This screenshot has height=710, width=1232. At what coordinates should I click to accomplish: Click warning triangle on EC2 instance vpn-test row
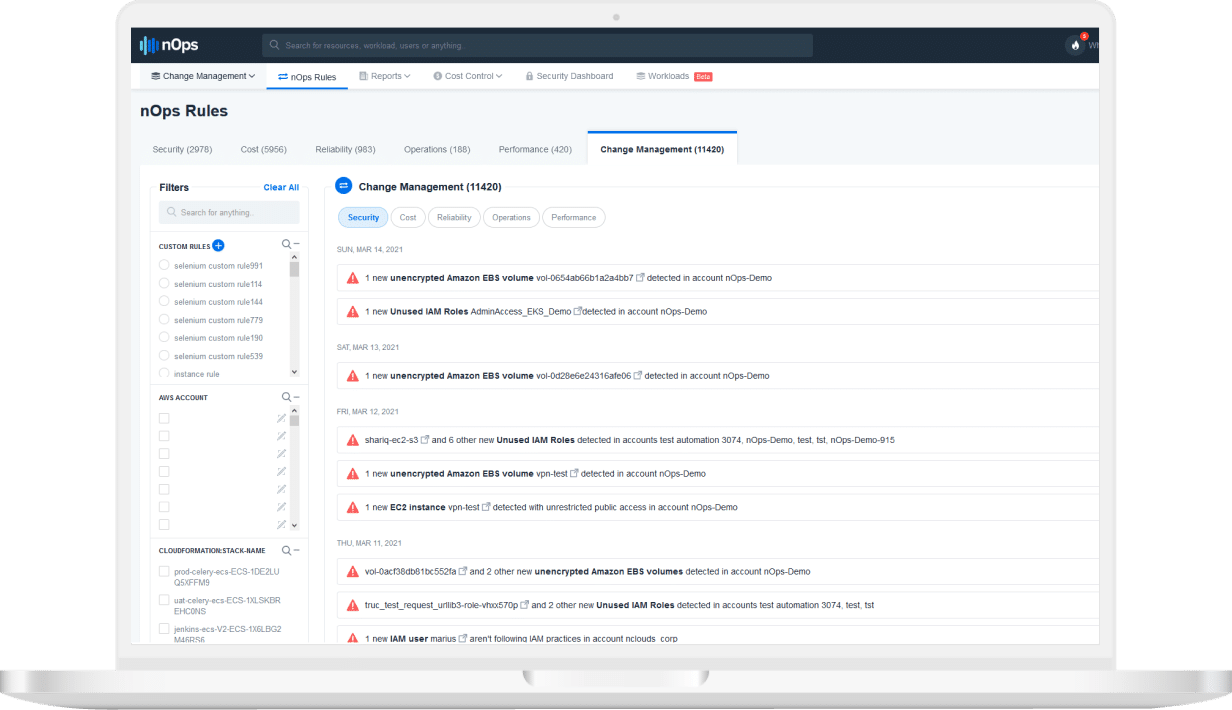tap(352, 507)
